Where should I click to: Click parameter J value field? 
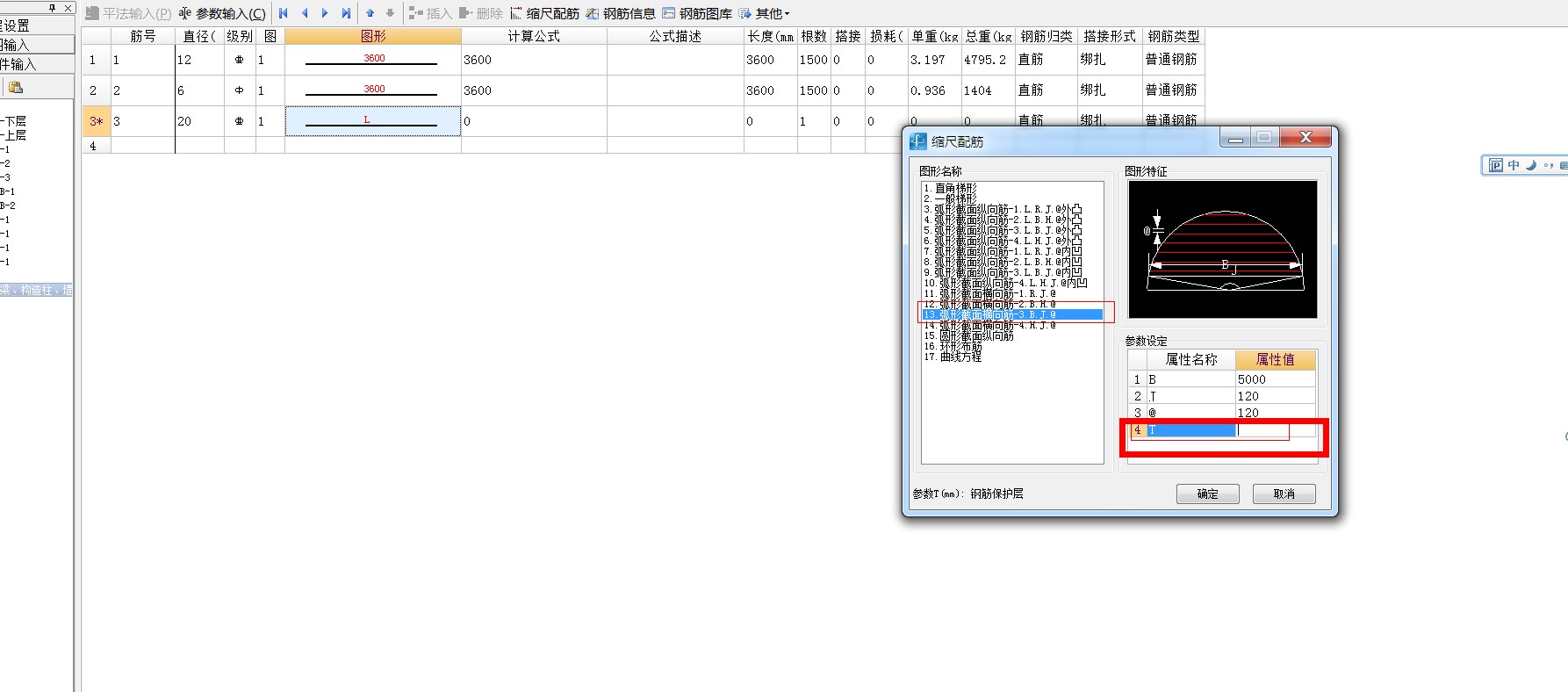pyautogui.click(x=1276, y=396)
